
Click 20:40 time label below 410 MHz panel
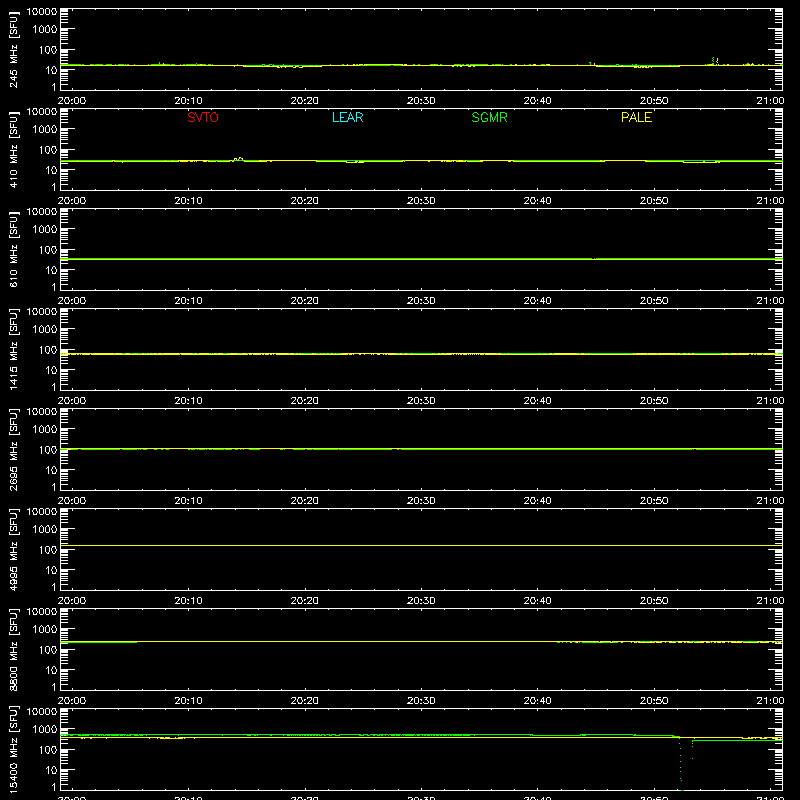(537, 201)
